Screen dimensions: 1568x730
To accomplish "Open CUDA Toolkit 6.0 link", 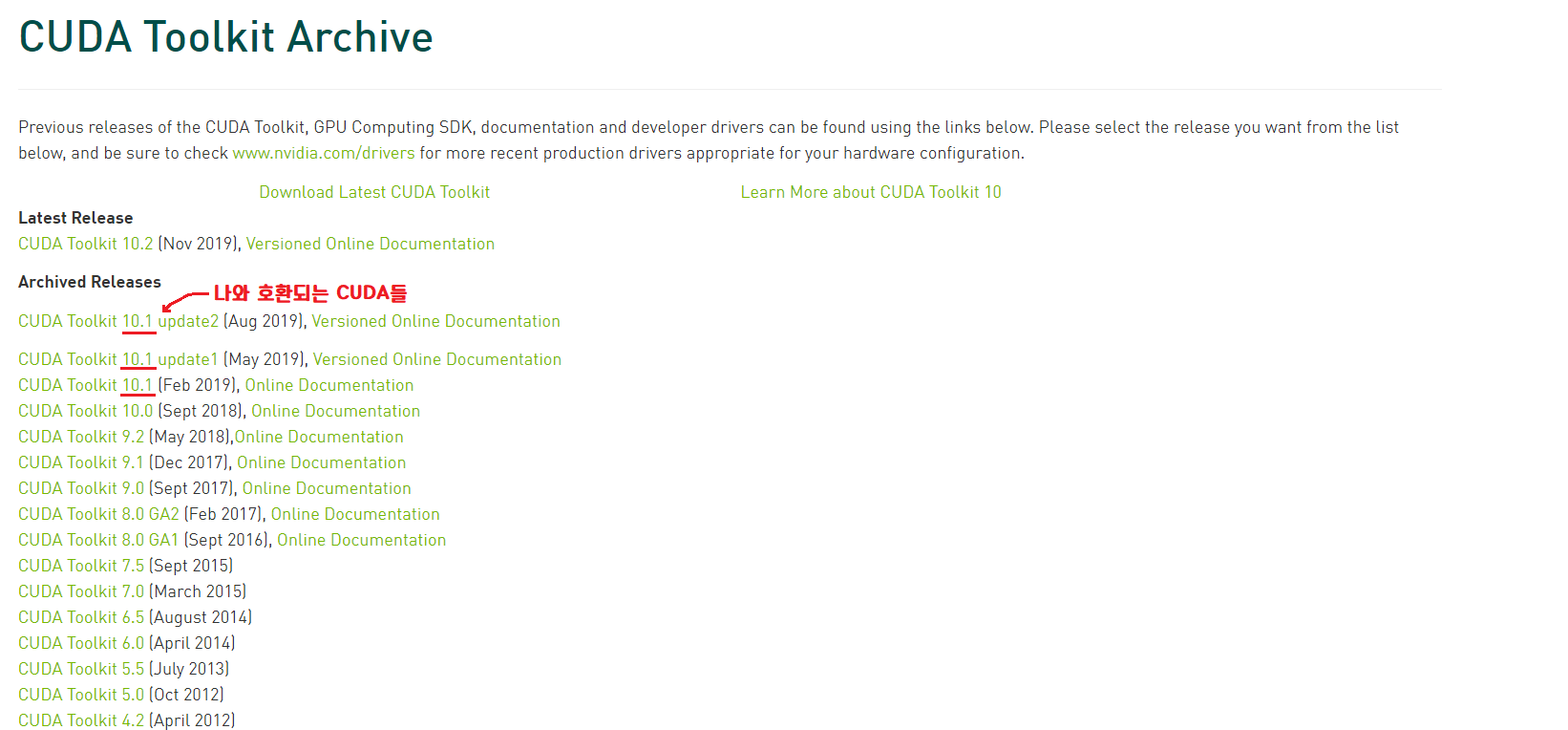I will click(81, 643).
